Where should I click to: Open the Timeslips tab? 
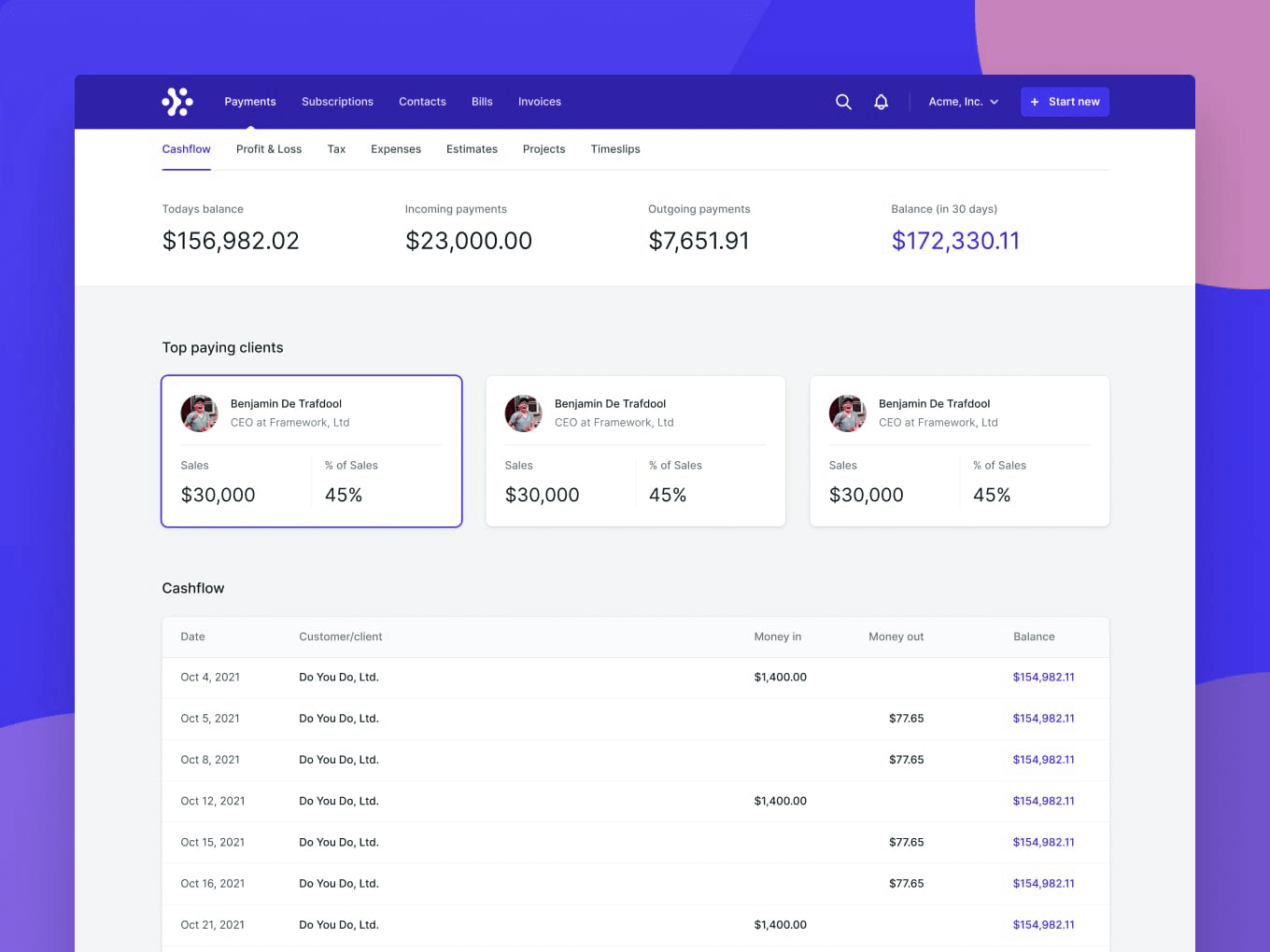tap(615, 149)
